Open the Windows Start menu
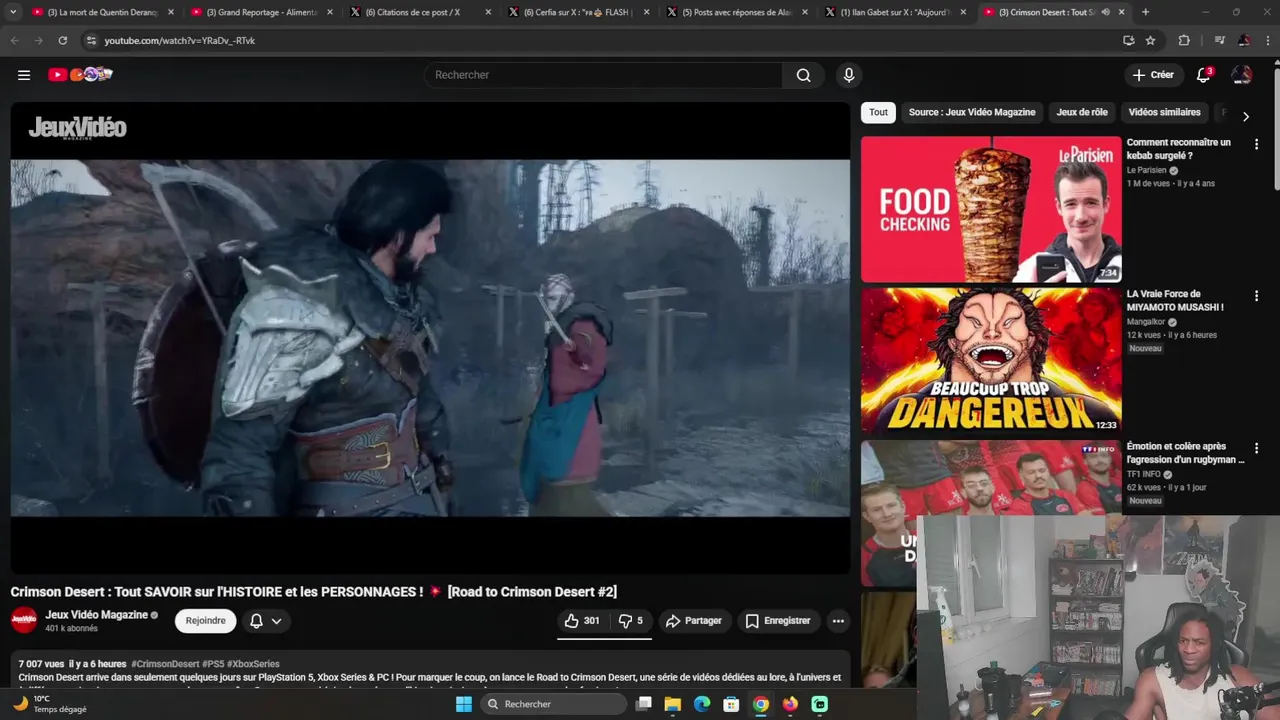Screen dimensions: 1280x720 pyautogui.click(x=463, y=704)
